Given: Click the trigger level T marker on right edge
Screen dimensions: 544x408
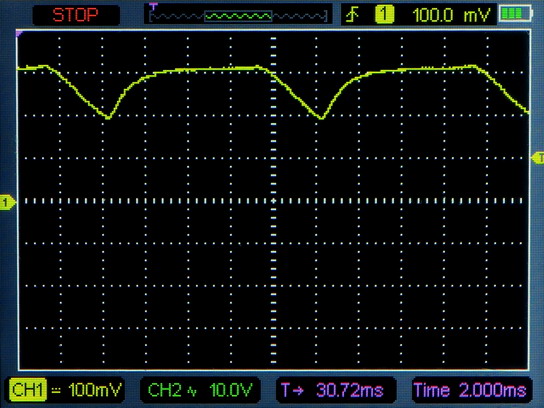Looking at the screenshot, I should pos(538,158).
